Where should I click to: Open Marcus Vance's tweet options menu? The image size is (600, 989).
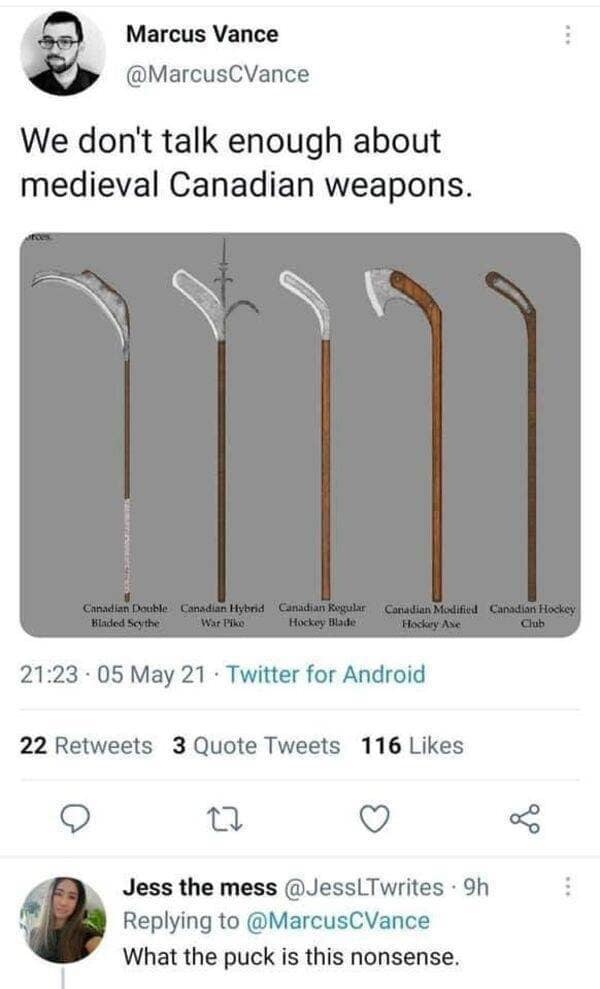coord(567,35)
